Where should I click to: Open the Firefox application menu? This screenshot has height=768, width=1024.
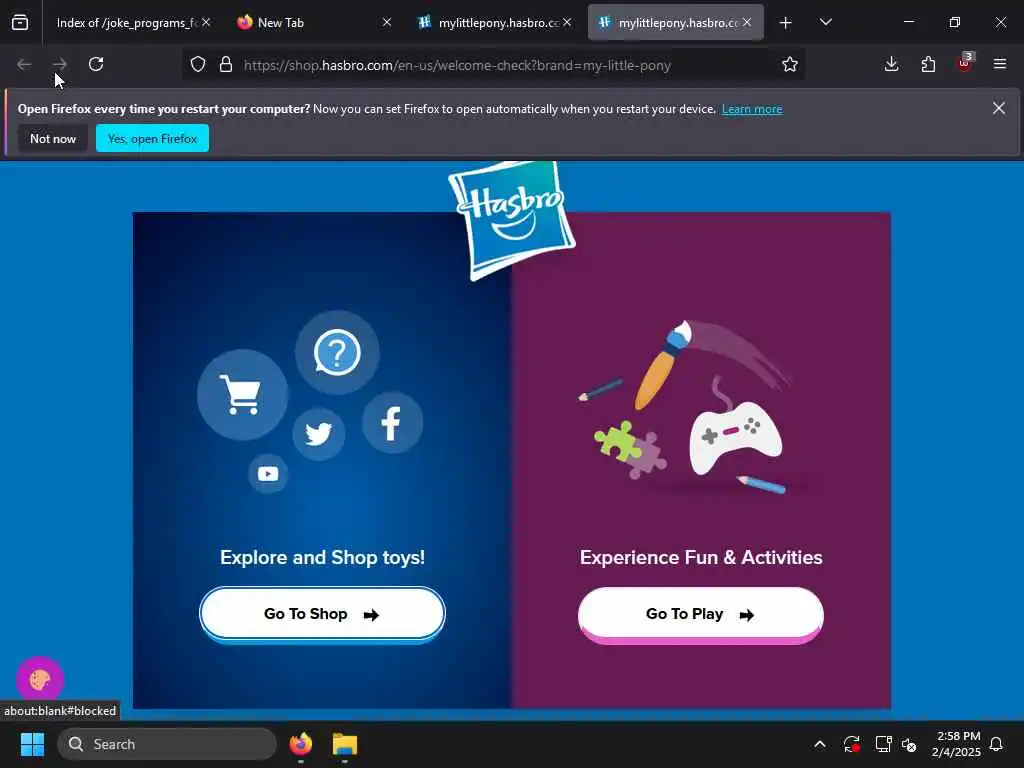coord(1000,64)
